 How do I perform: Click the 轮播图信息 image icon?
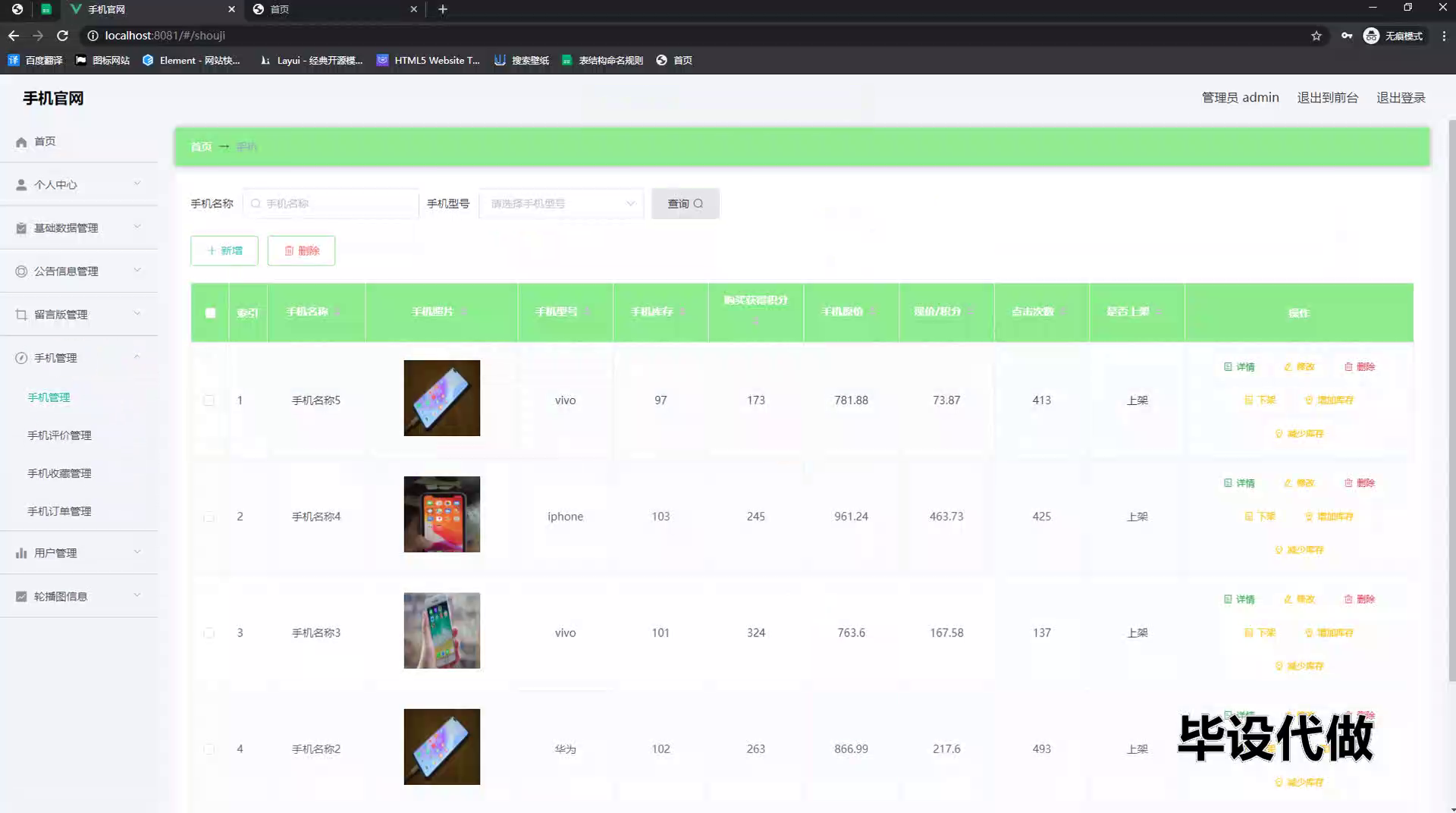(x=21, y=596)
